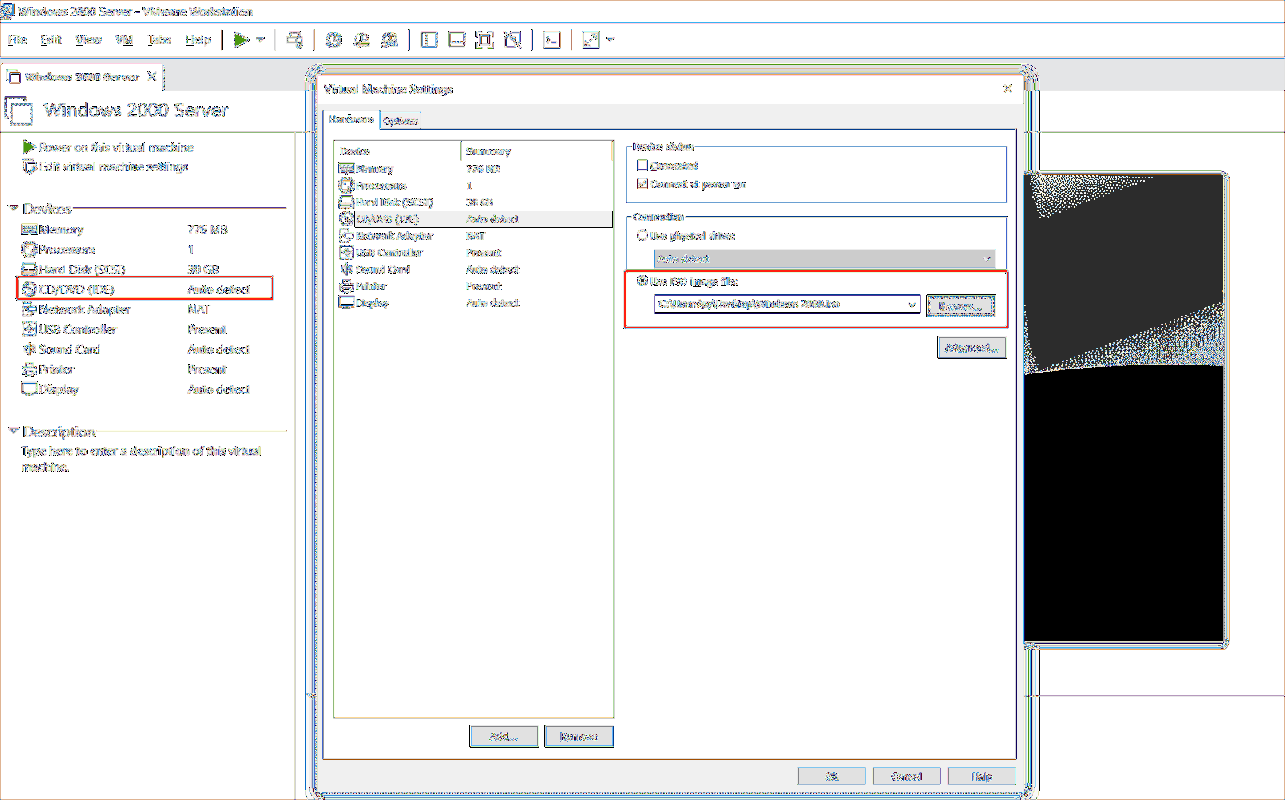
Task: Click Memory icon in main window Devices list
Action: [x=29, y=230]
